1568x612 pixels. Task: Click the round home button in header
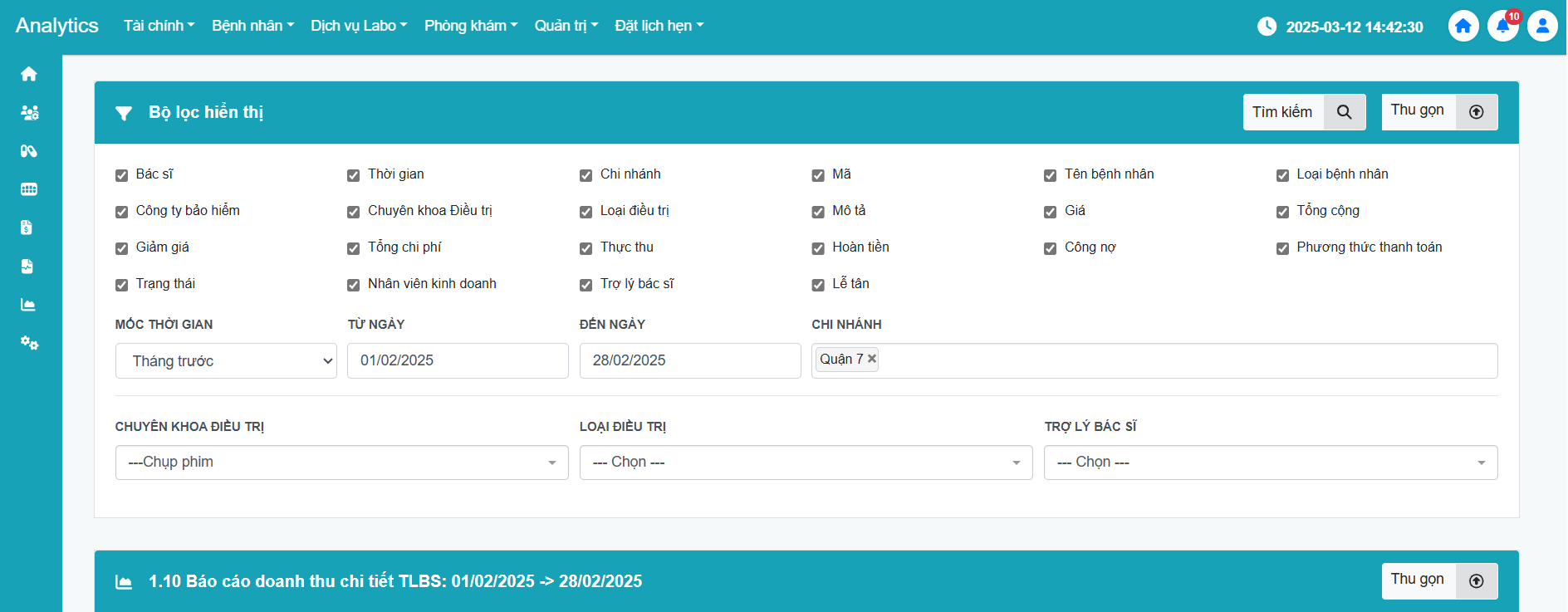(x=1463, y=26)
